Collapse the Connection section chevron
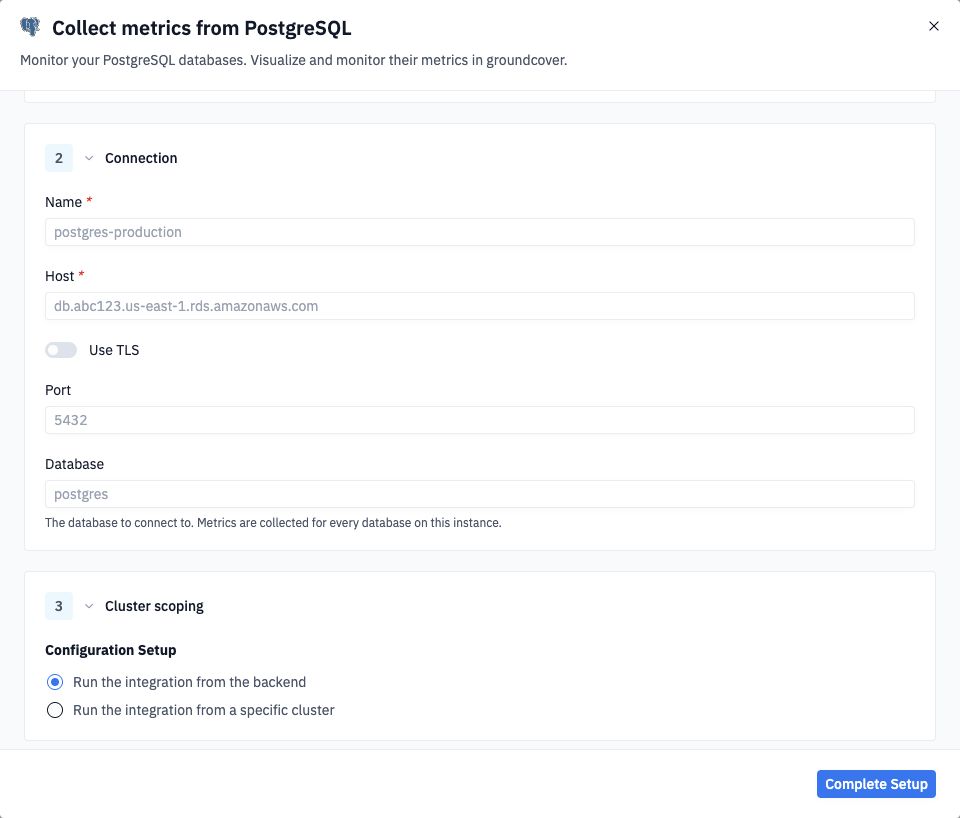Viewport: 960px width, 818px height. pyautogui.click(x=89, y=158)
